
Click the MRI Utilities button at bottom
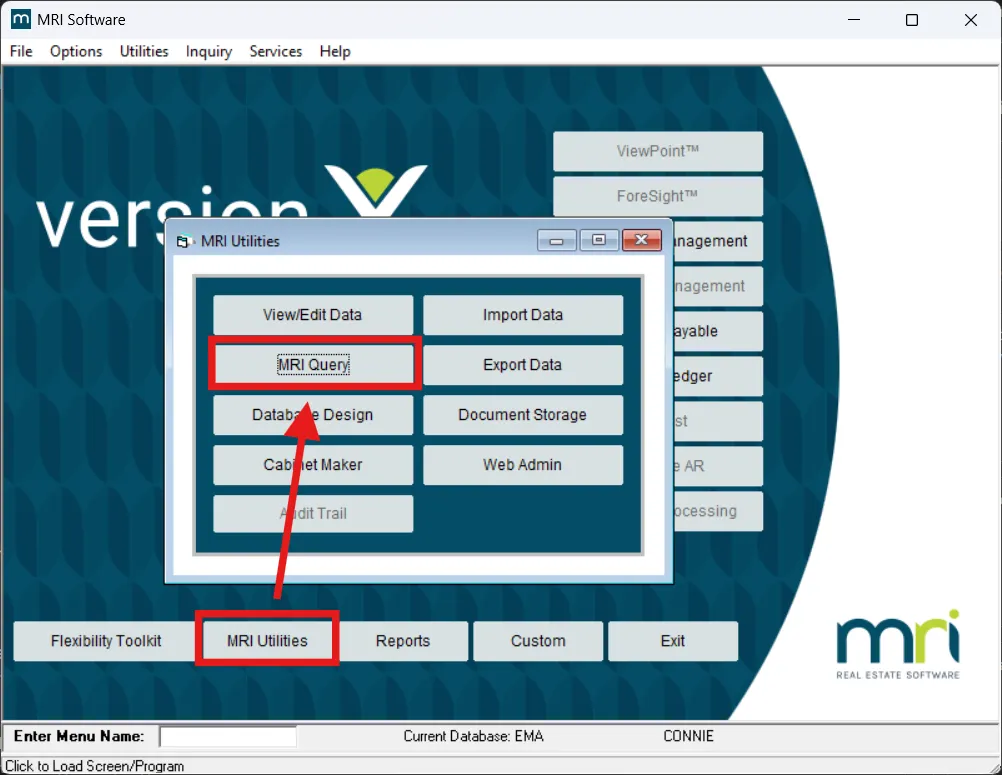267,641
